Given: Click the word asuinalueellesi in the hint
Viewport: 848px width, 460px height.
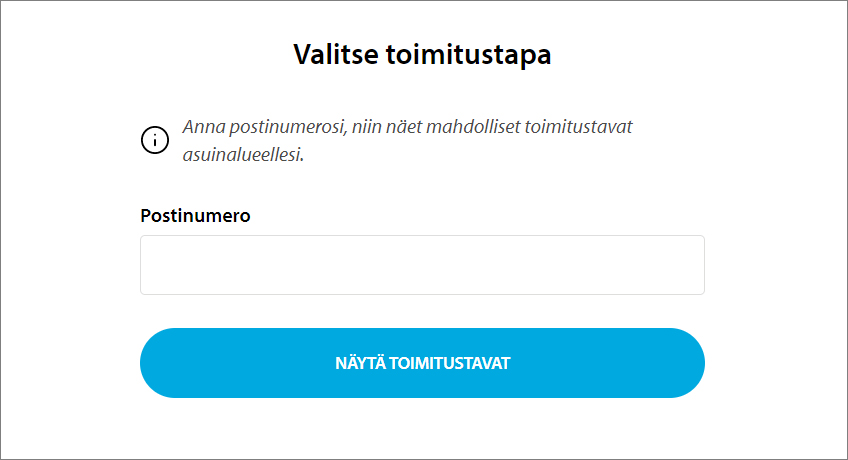Looking at the screenshot, I should (243, 155).
